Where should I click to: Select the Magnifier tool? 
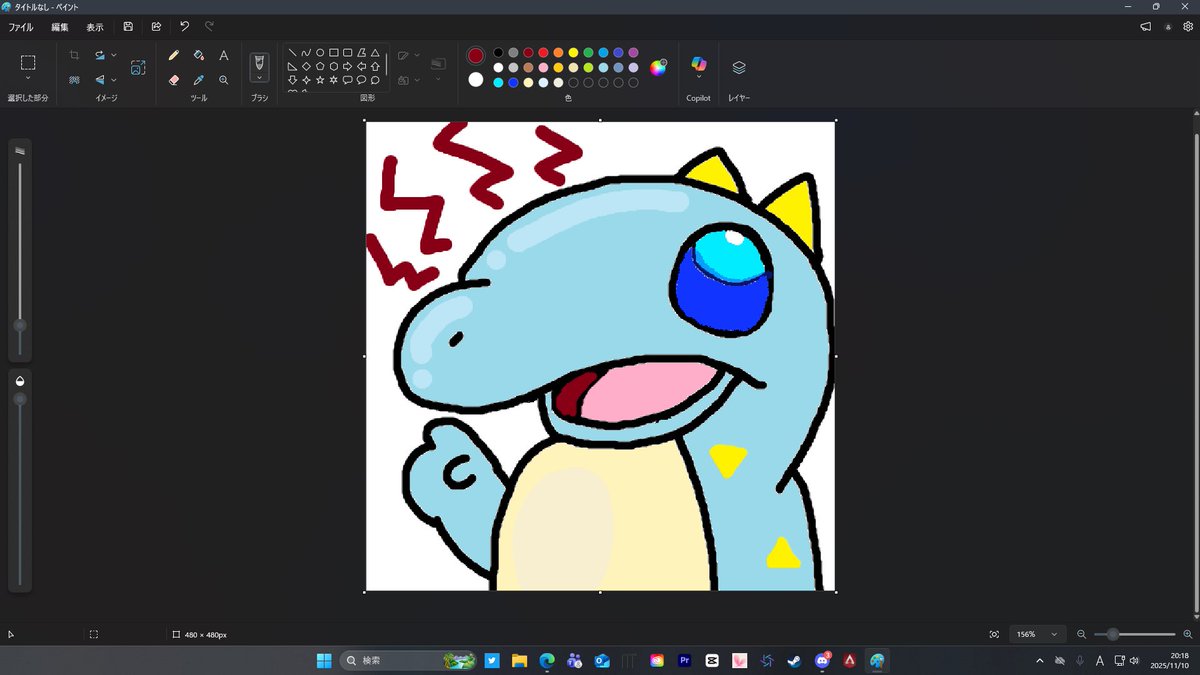[x=224, y=80]
